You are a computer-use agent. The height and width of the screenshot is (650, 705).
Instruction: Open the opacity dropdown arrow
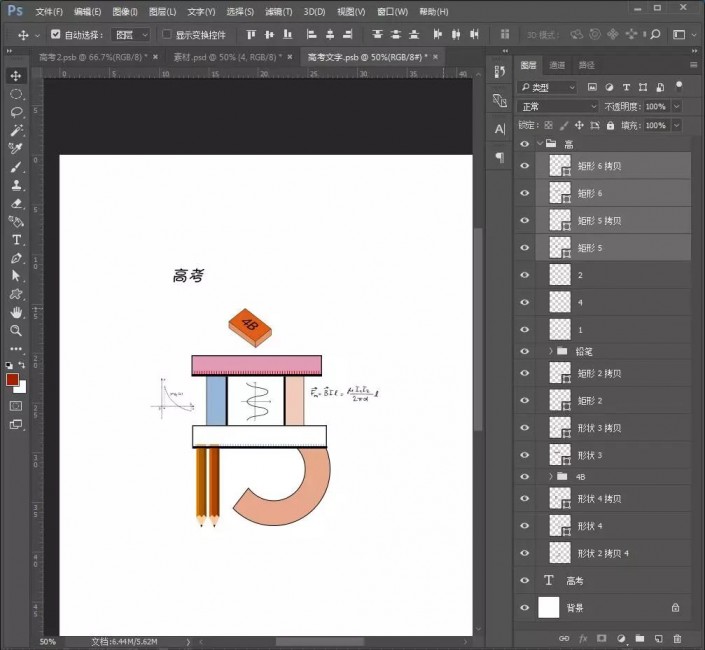[x=677, y=107]
